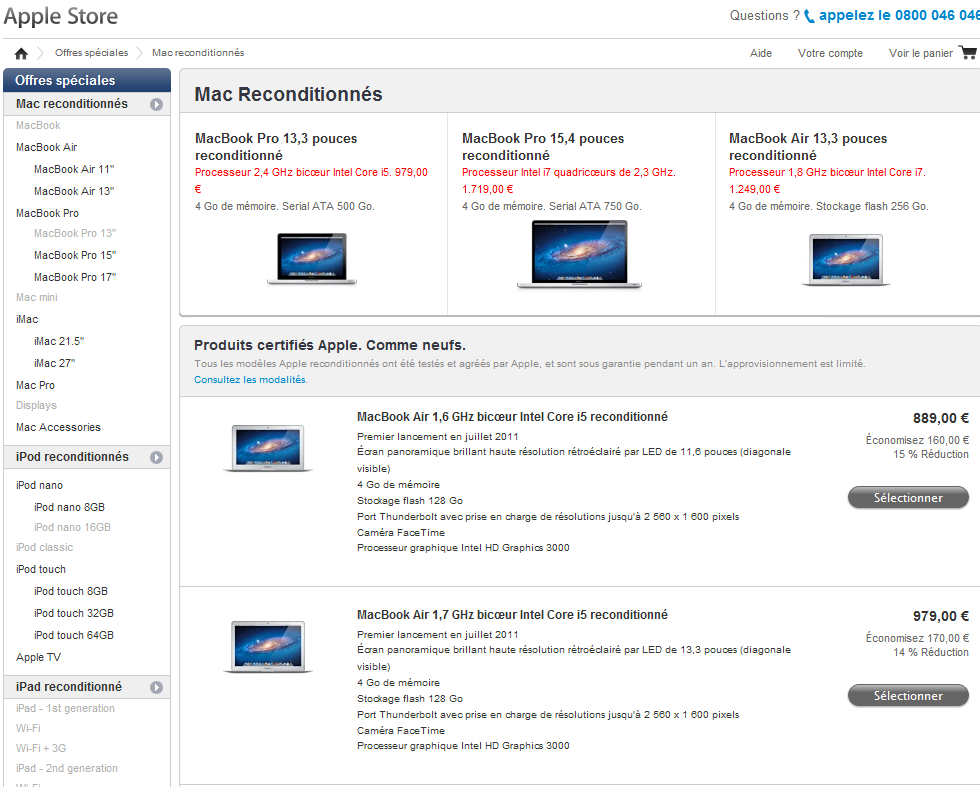Select iMac in sidebar

(27, 319)
